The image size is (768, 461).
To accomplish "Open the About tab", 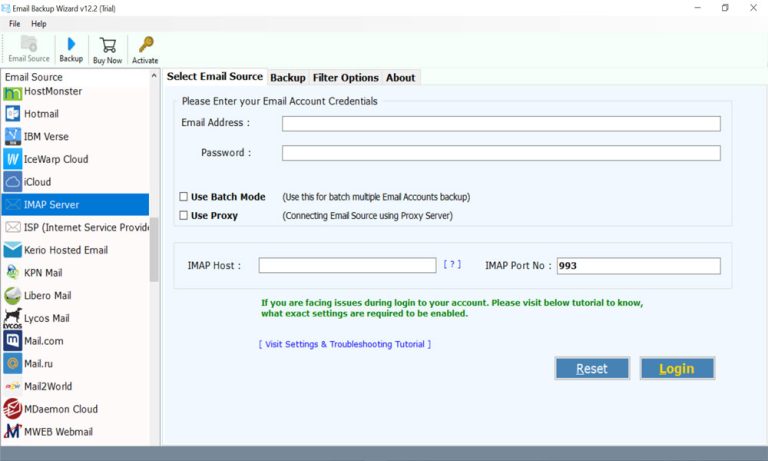I will point(400,77).
